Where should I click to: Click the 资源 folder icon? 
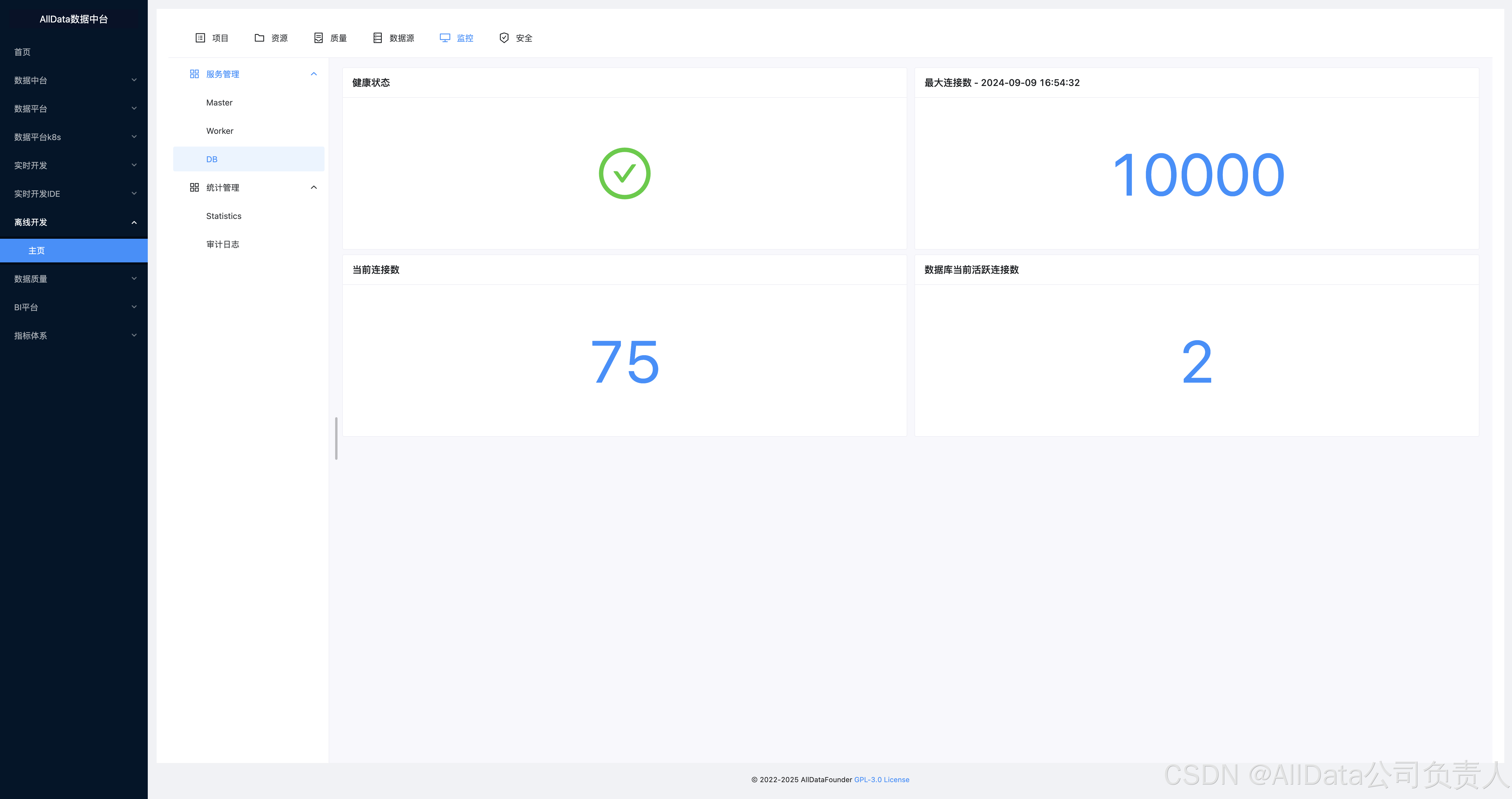[259, 38]
